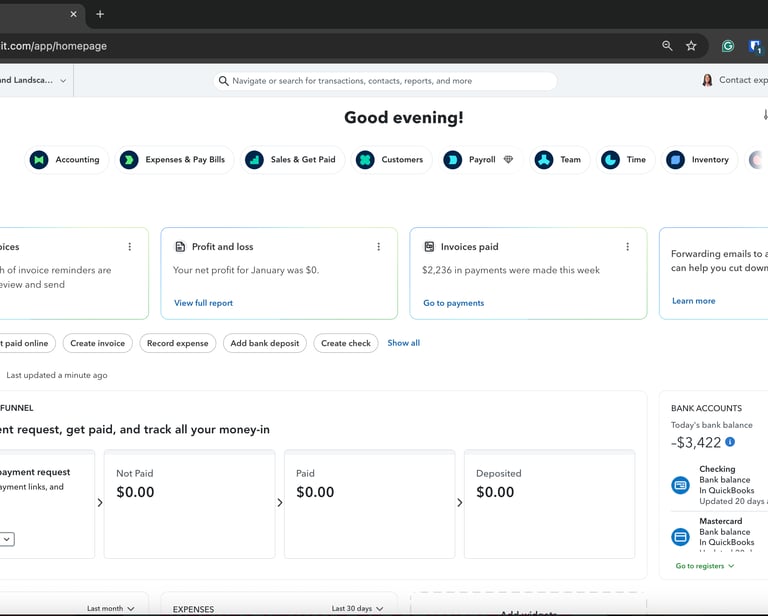Click the BANK ACCOUNTS heading
This screenshot has height=616, width=768.
pyautogui.click(x=706, y=408)
